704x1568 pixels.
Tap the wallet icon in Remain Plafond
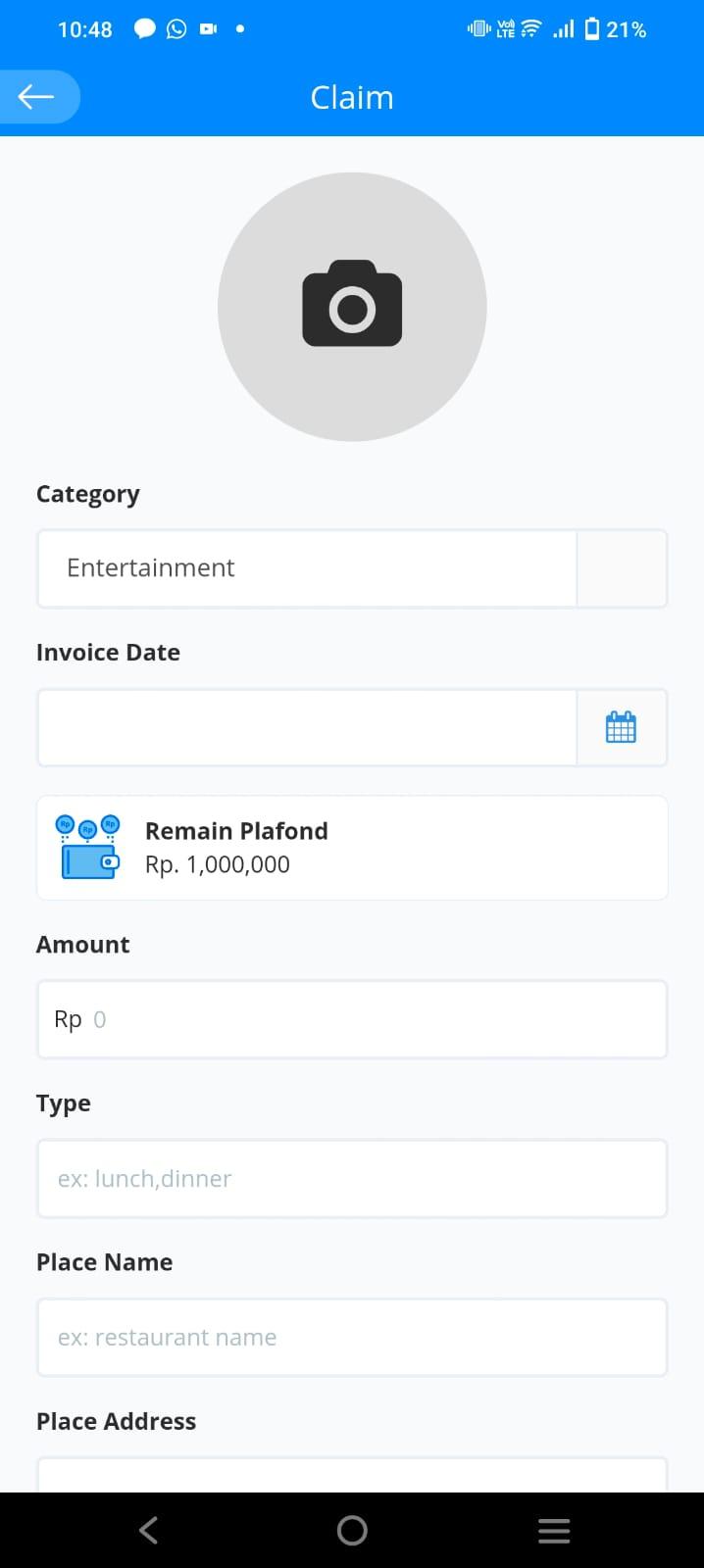click(x=89, y=847)
